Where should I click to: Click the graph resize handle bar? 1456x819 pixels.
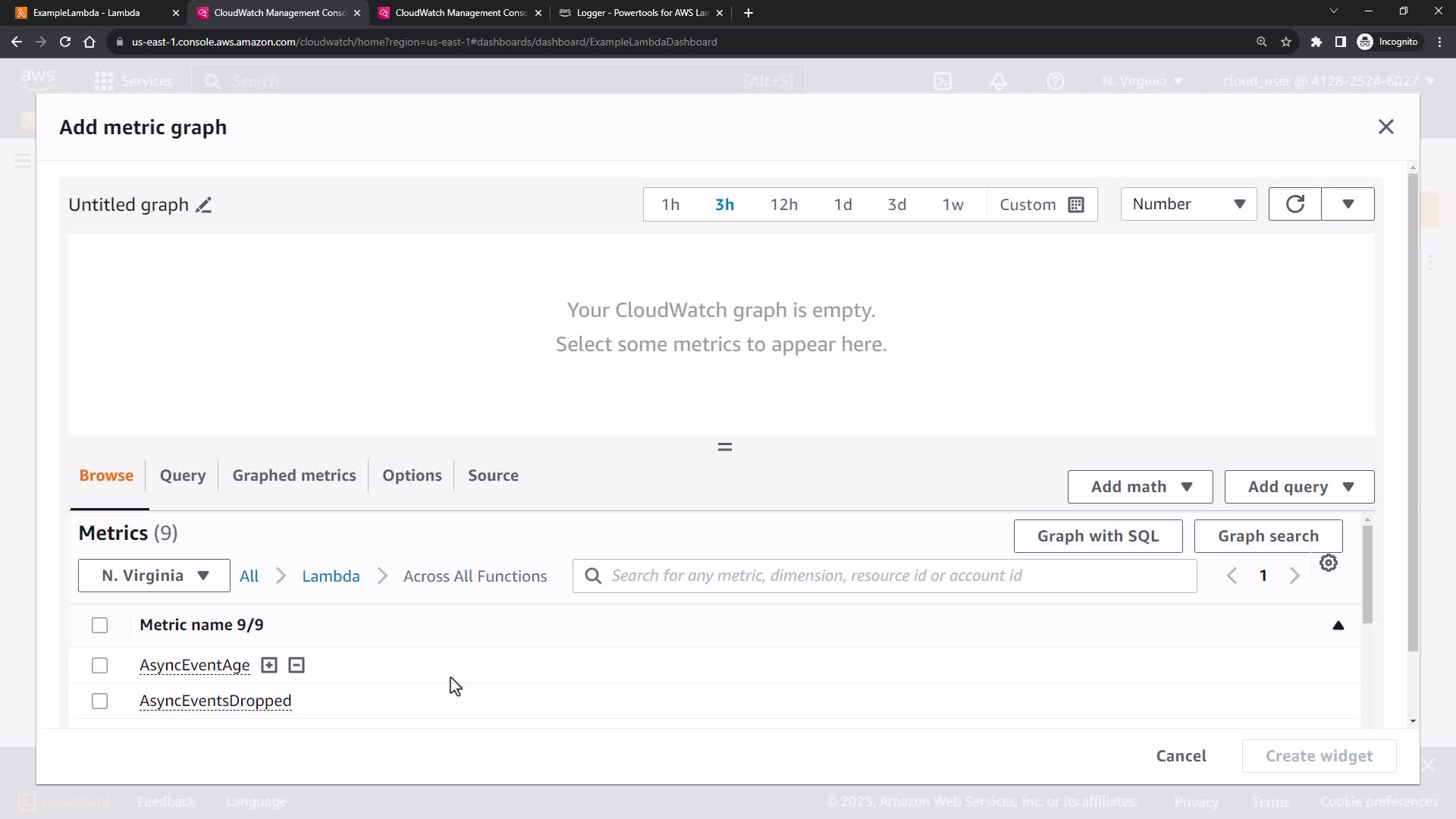point(724,447)
